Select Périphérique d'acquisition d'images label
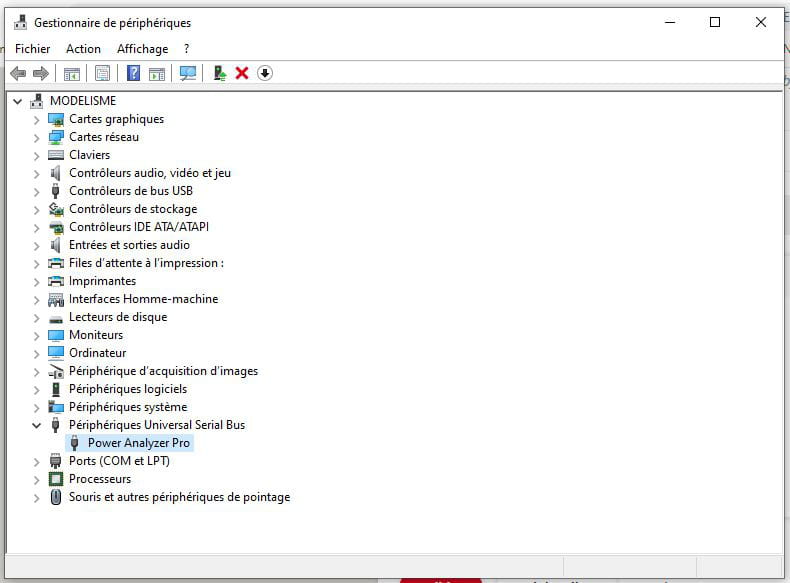The height and width of the screenshot is (583, 790). pyautogui.click(x=163, y=371)
